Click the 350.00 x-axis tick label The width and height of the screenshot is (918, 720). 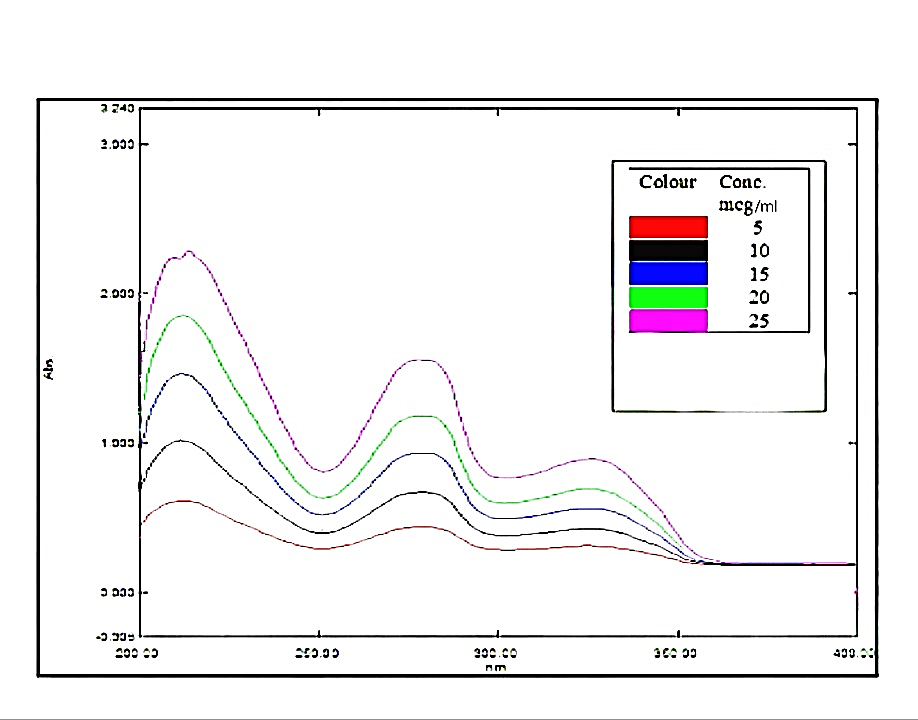click(x=678, y=654)
